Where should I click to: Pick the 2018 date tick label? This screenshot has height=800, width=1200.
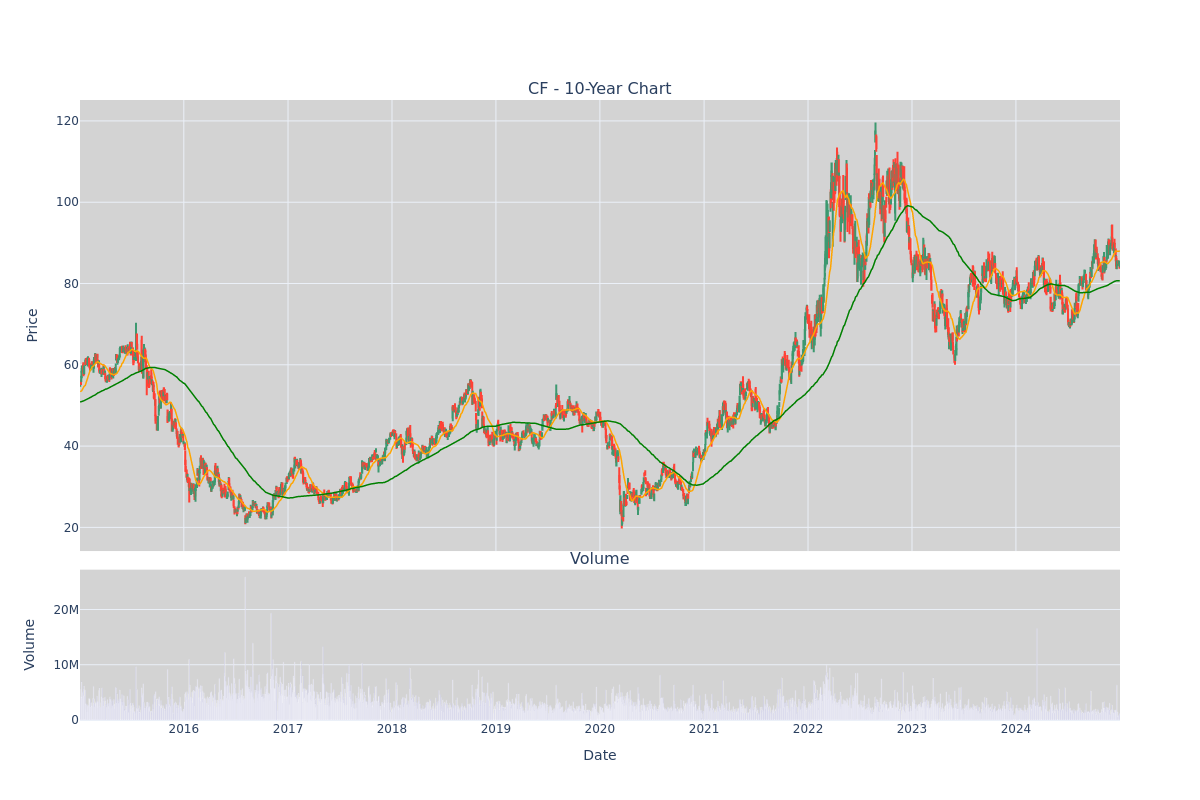click(x=392, y=729)
